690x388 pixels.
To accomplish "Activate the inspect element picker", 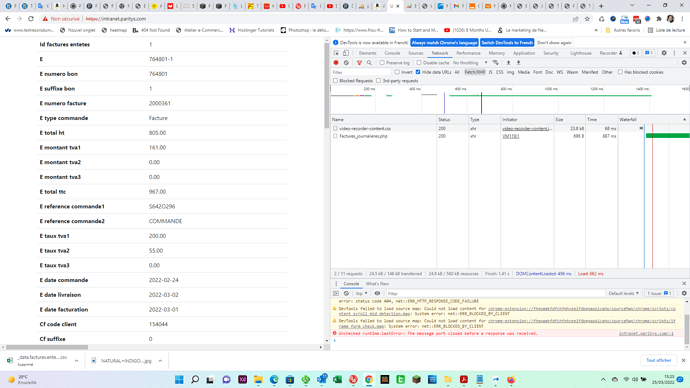I will [x=336, y=53].
